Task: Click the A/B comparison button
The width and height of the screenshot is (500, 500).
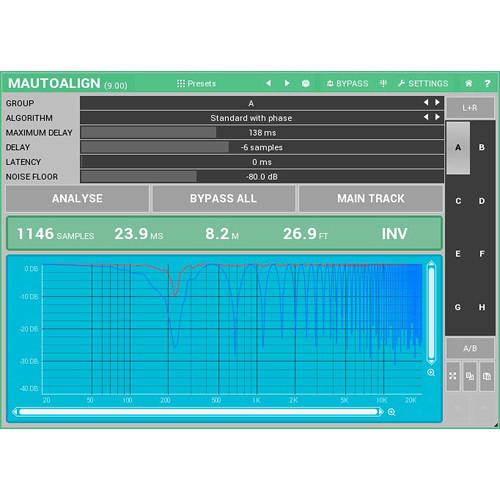Action: (470, 348)
